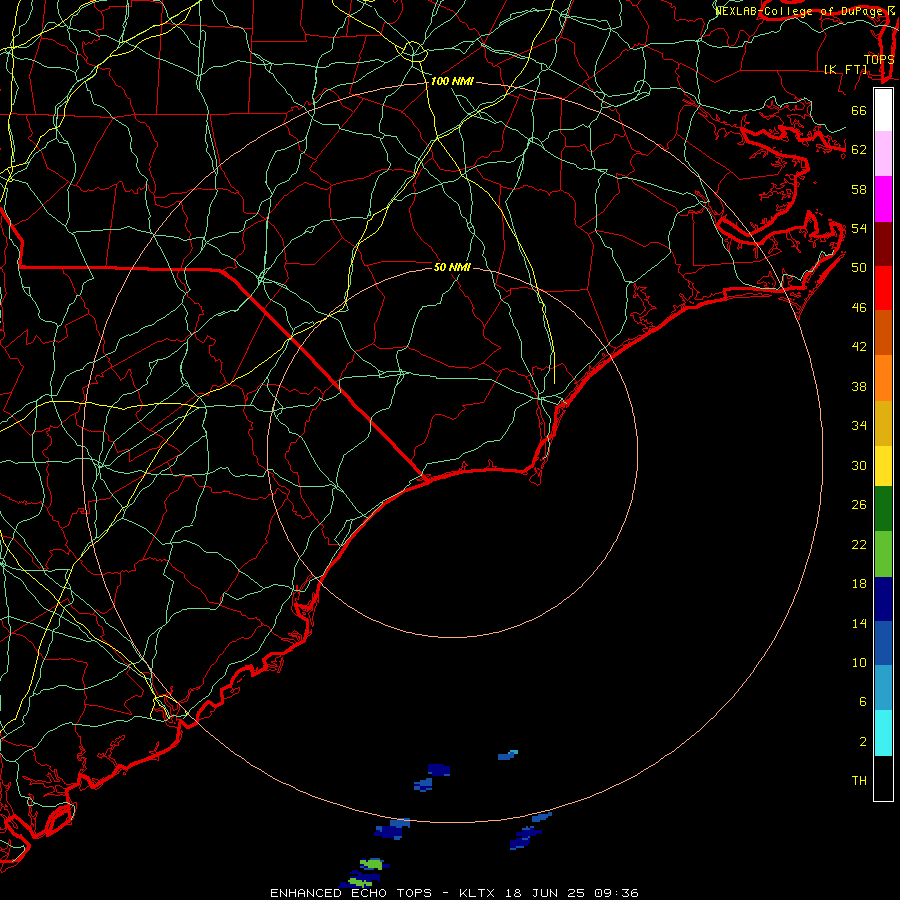Click the 'ENHANCED ECHO TOPS' caption text
This screenshot has height=900, width=900.
[350, 893]
